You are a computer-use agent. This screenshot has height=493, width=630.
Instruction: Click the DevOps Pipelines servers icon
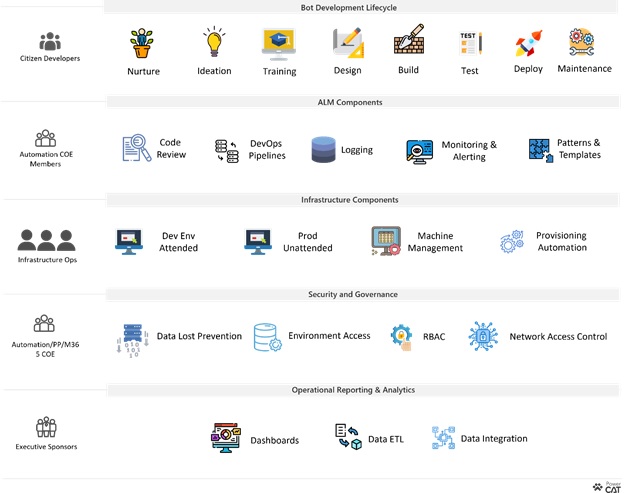pyautogui.click(x=227, y=151)
